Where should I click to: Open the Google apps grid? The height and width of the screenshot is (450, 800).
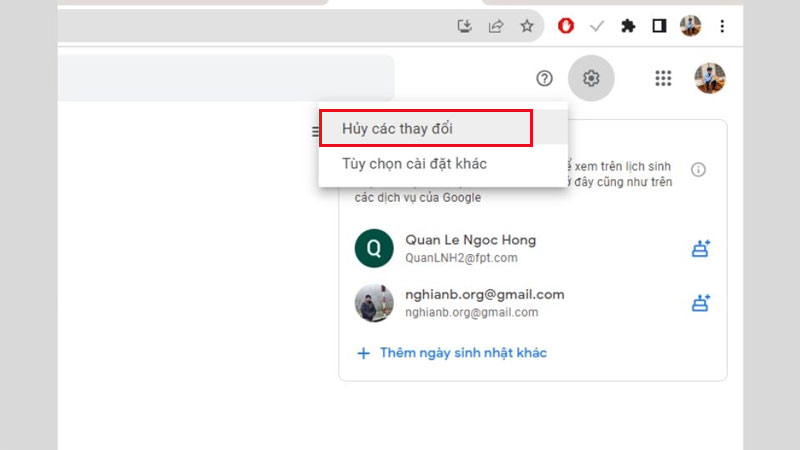point(663,78)
